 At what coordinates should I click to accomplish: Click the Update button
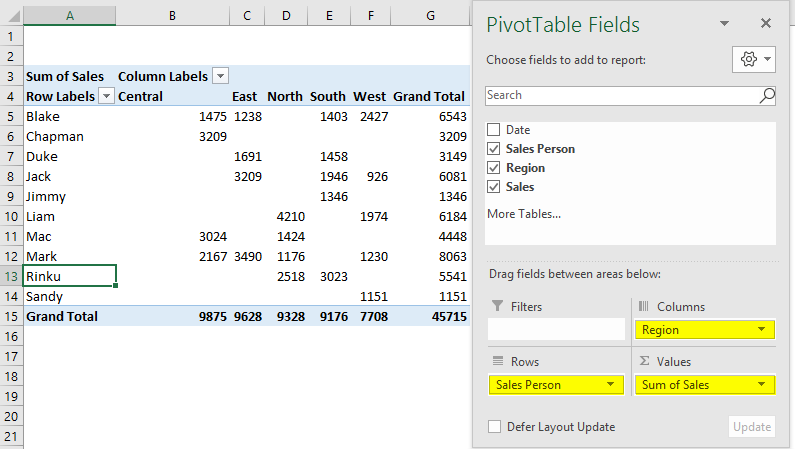coord(752,427)
